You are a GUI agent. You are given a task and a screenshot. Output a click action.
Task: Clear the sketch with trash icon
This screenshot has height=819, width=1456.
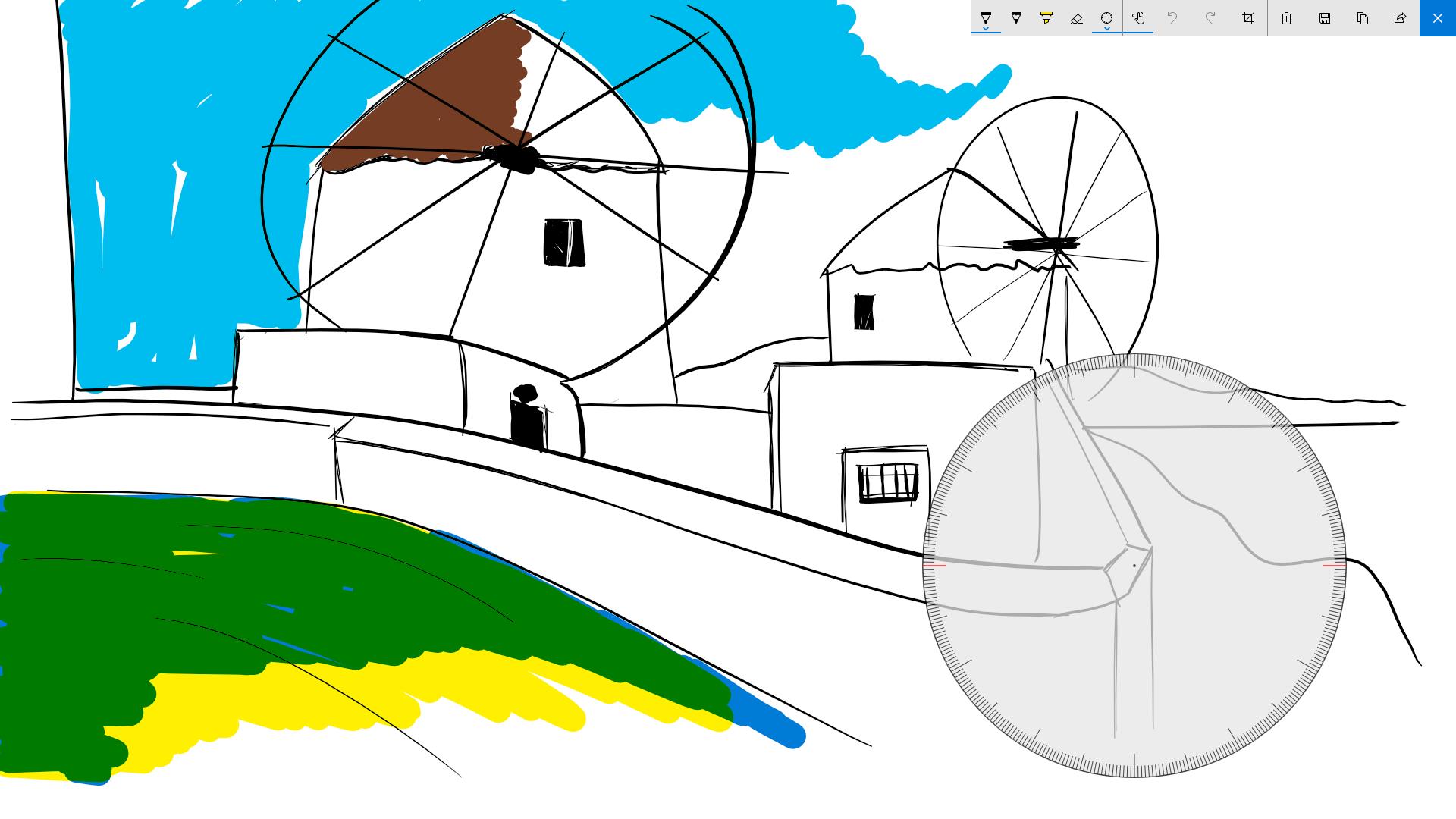click(1287, 18)
